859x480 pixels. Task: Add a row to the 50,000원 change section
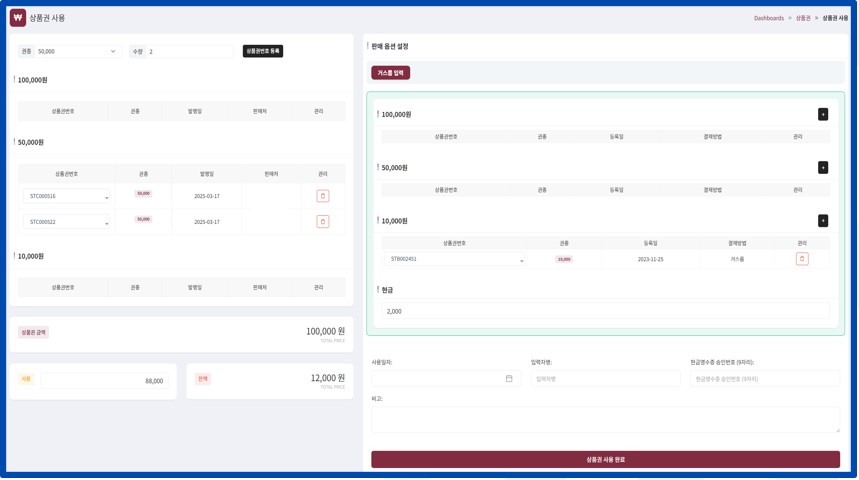pyautogui.click(x=823, y=168)
